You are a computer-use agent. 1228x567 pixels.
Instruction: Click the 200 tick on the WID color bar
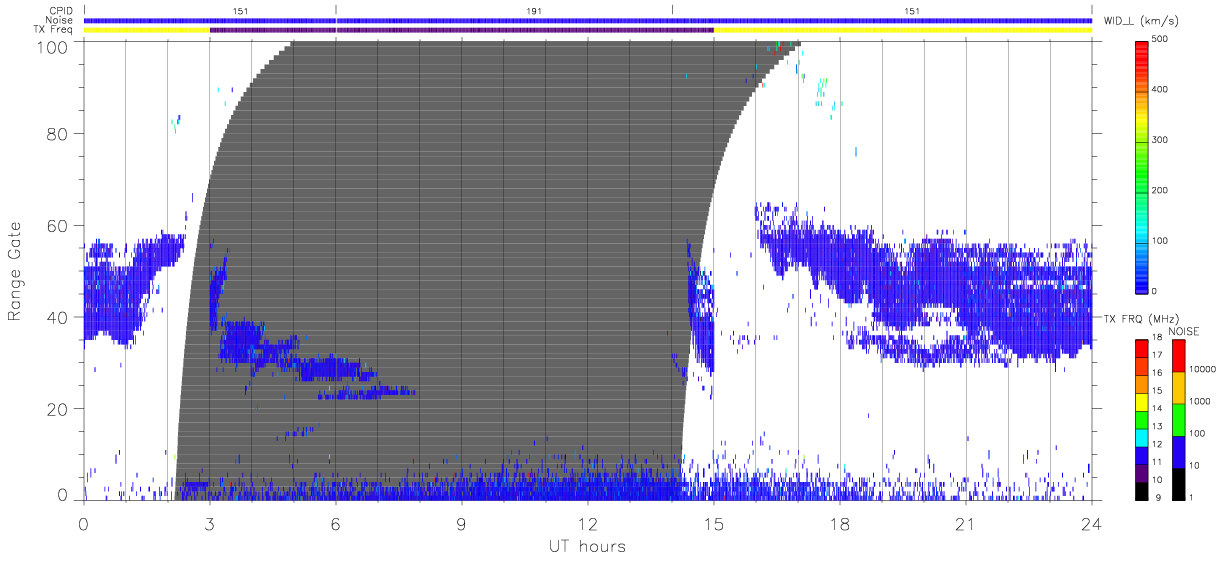[1162, 190]
